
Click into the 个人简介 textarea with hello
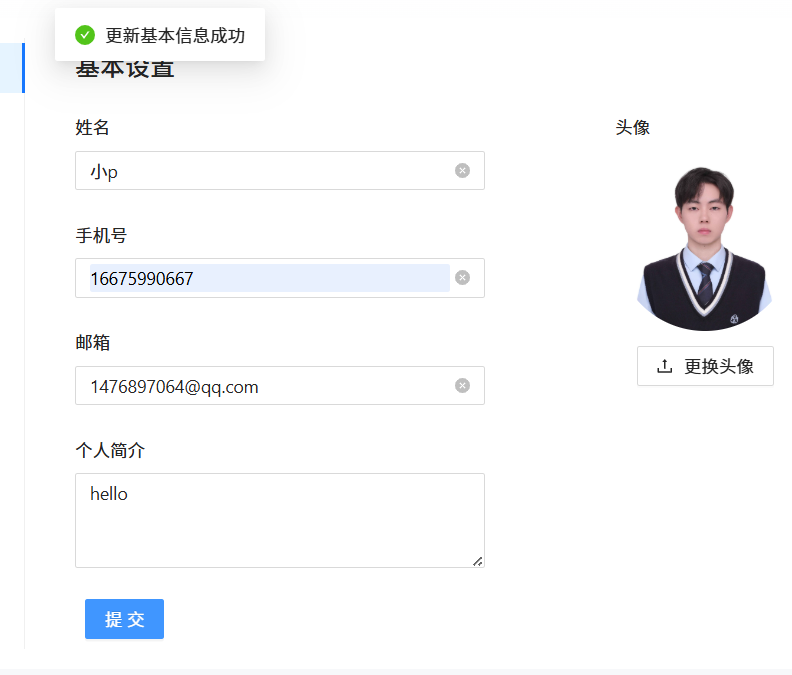[x=280, y=520]
